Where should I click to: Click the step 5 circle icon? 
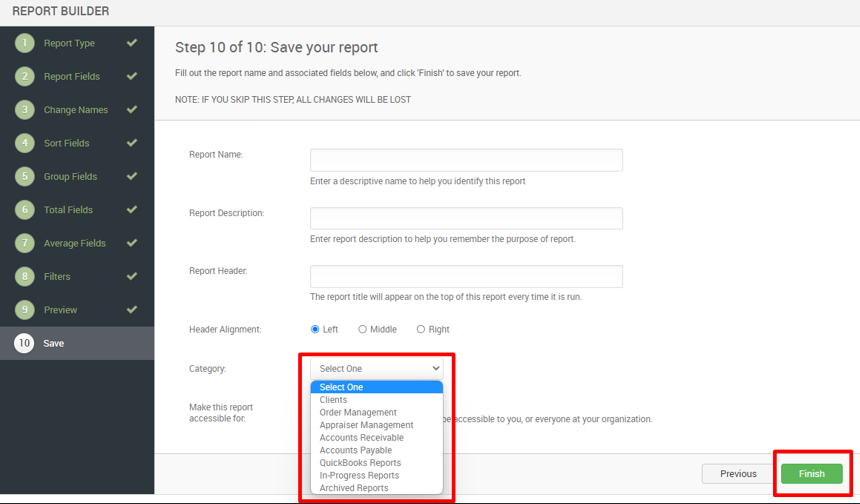pos(25,177)
